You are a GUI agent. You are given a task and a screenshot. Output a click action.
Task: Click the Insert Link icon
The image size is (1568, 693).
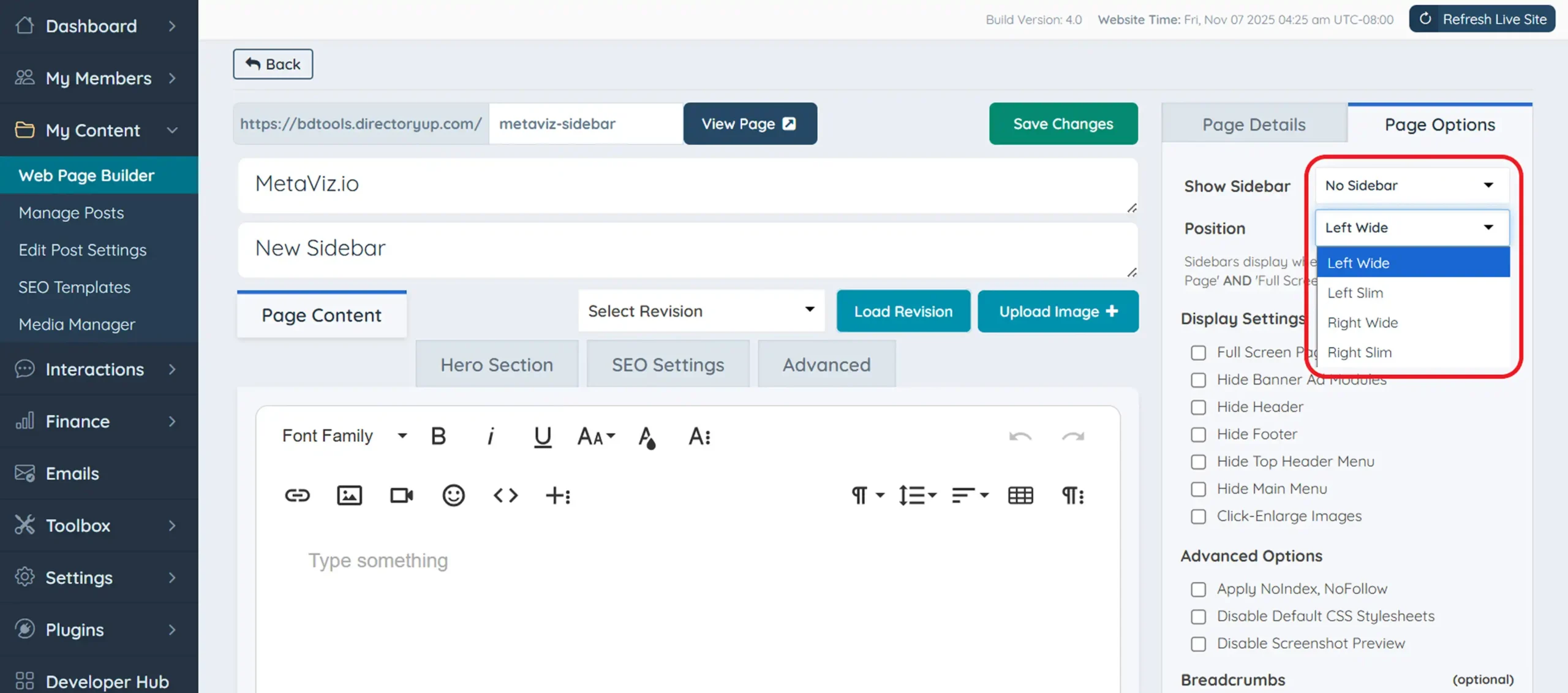click(298, 496)
